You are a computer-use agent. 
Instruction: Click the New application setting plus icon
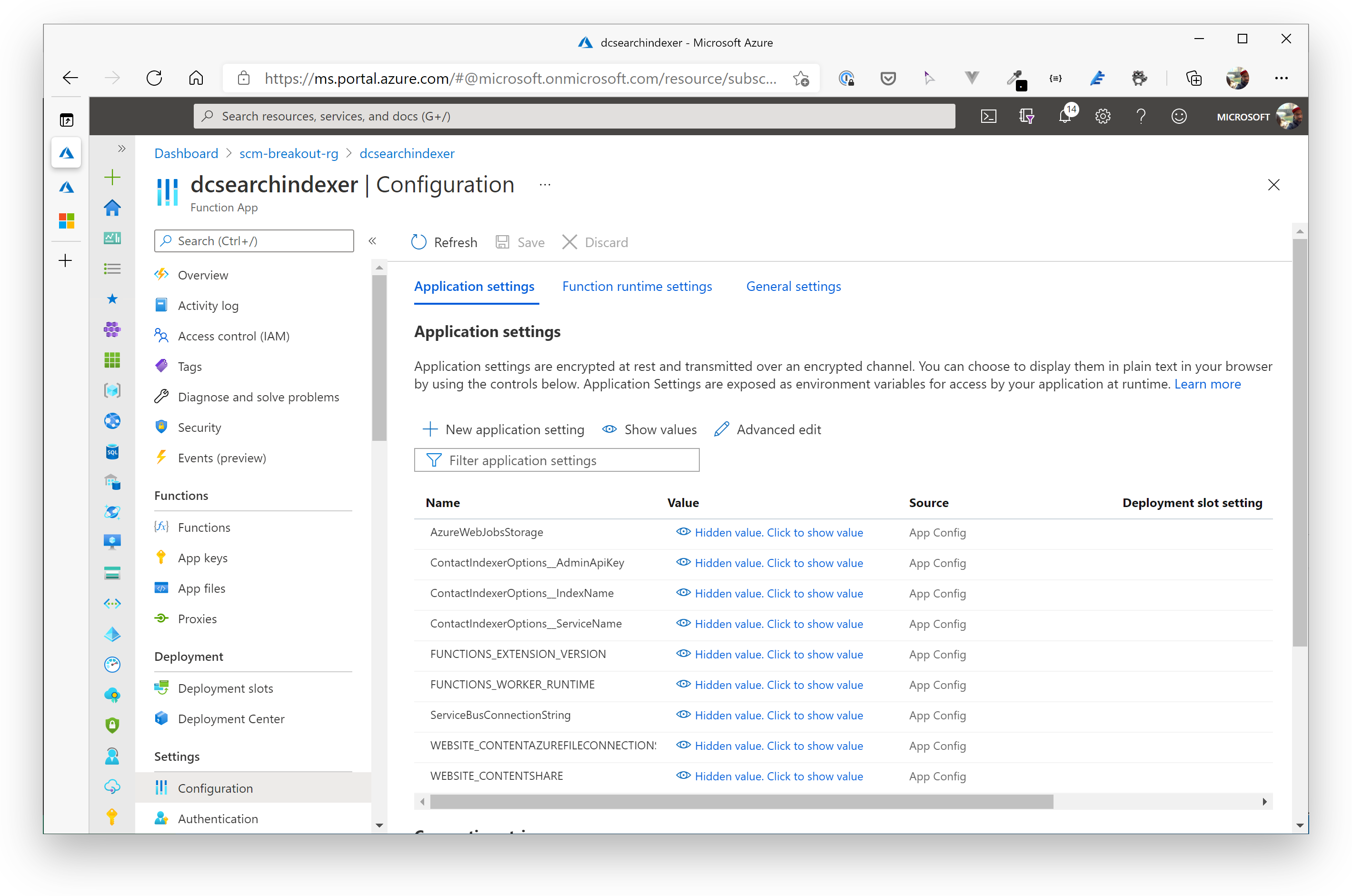[x=431, y=429]
